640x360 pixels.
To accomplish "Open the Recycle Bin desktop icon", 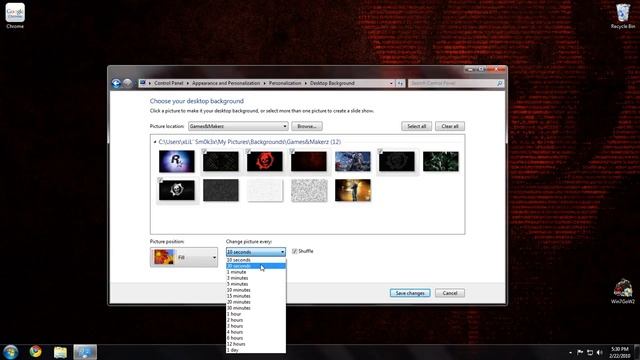I will [623, 16].
